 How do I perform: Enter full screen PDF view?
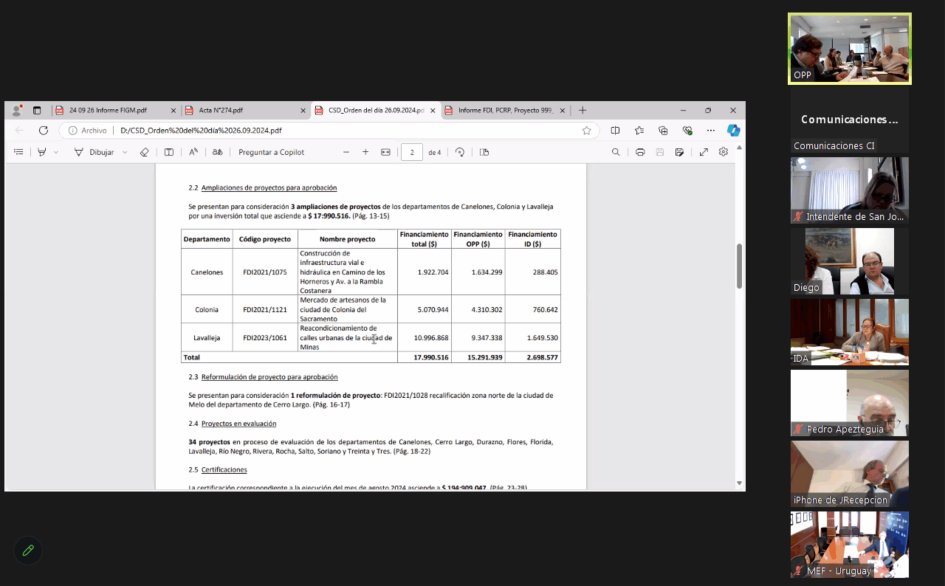pos(703,153)
